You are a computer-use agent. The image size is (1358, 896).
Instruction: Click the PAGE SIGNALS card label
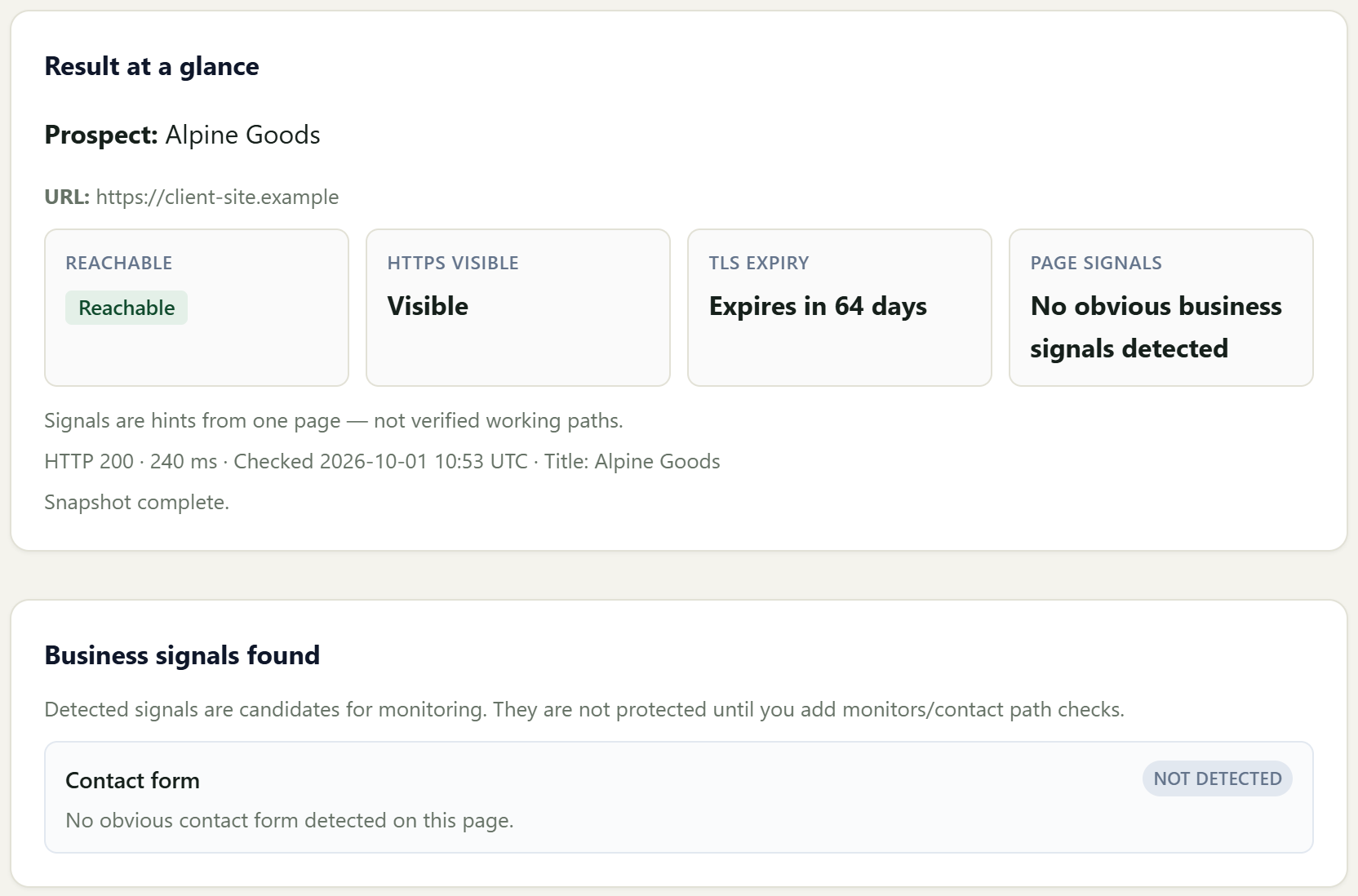(x=1096, y=263)
